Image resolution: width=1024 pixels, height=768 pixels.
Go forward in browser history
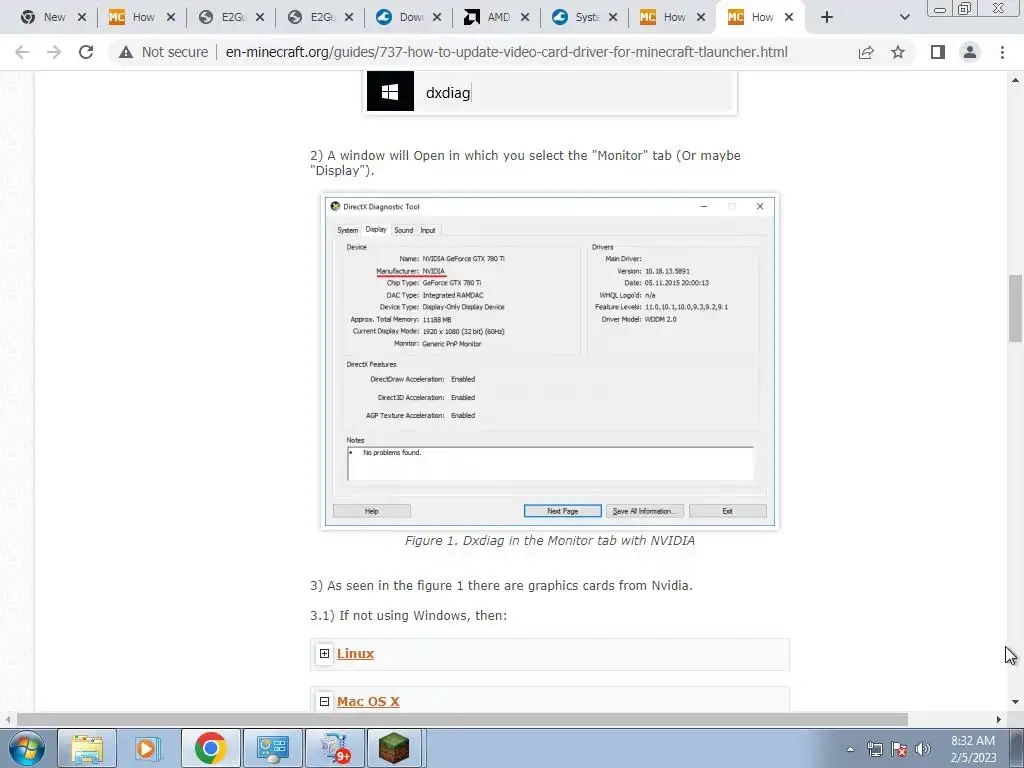pyautogui.click(x=54, y=52)
